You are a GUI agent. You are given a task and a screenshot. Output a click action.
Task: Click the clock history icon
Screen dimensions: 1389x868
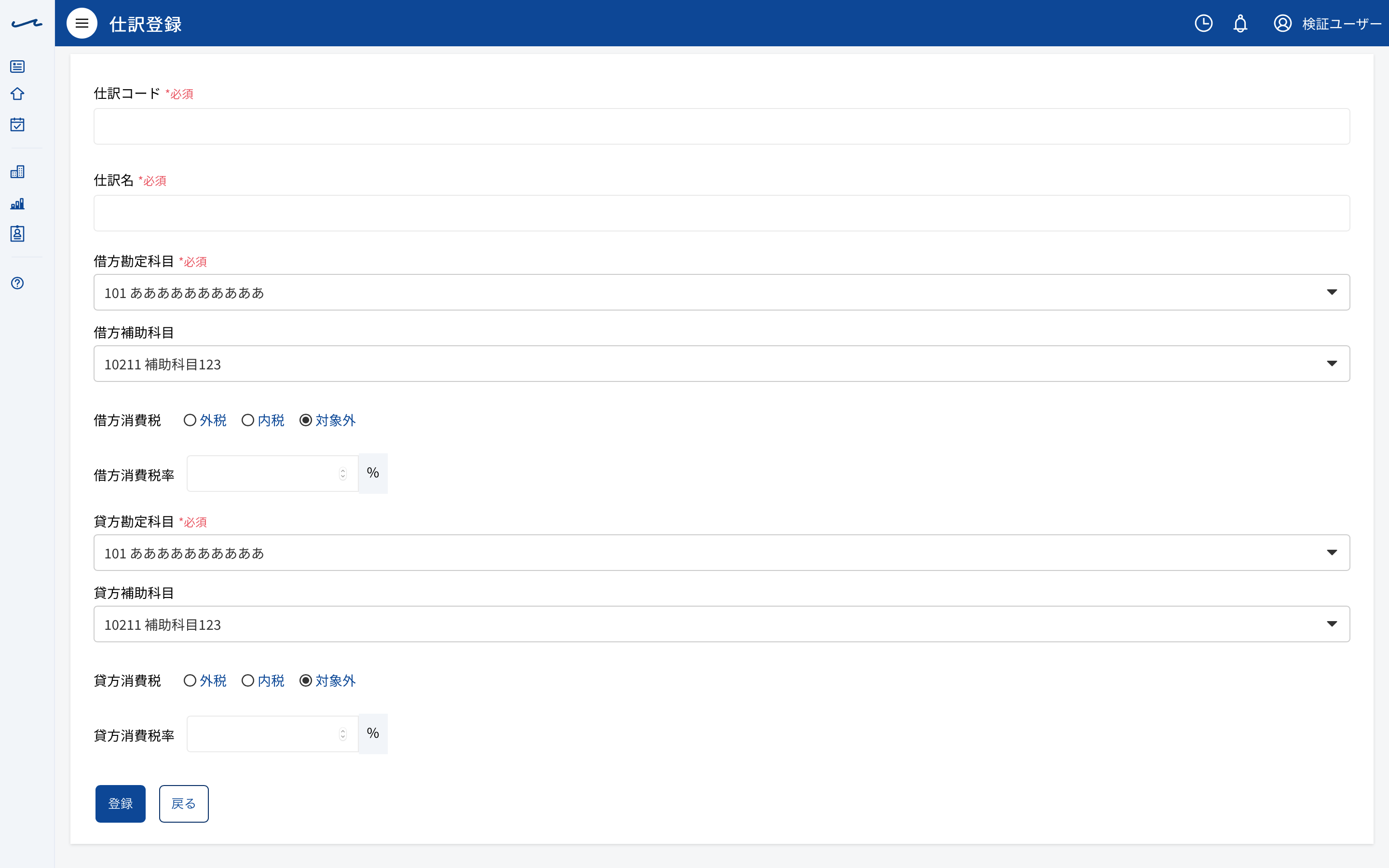click(x=1204, y=23)
